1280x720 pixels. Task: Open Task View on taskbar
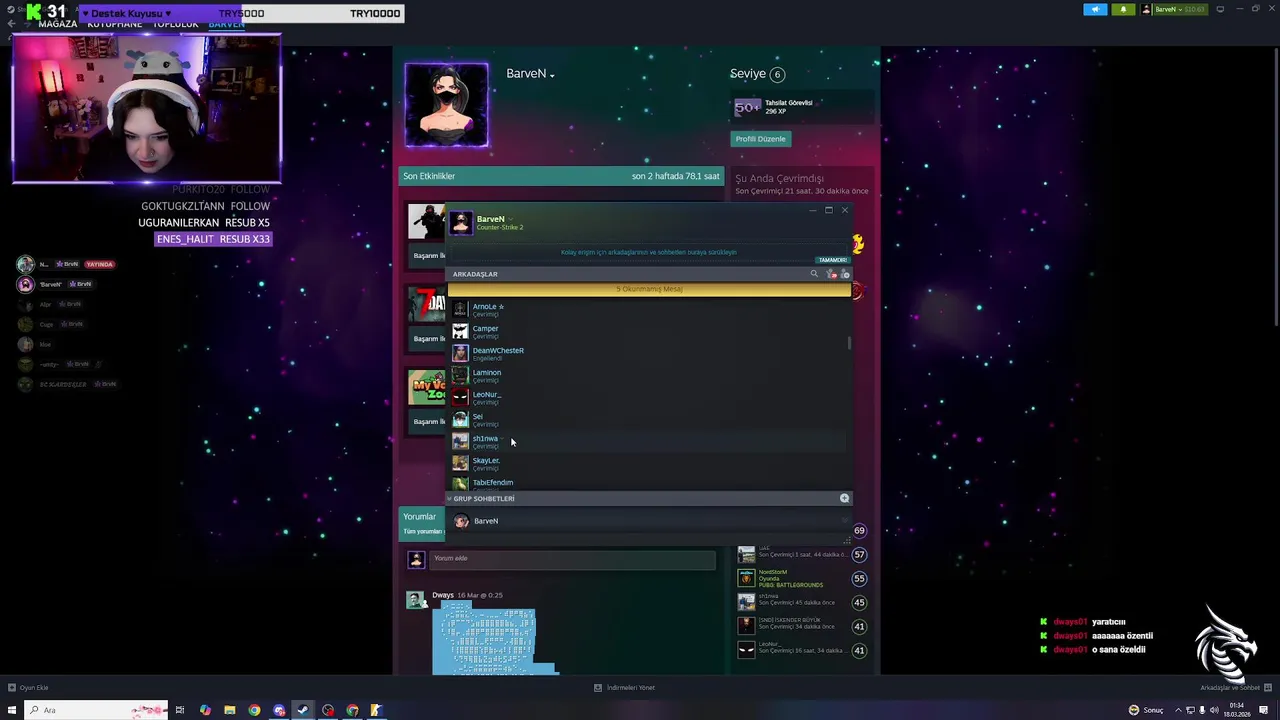tap(180, 710)
